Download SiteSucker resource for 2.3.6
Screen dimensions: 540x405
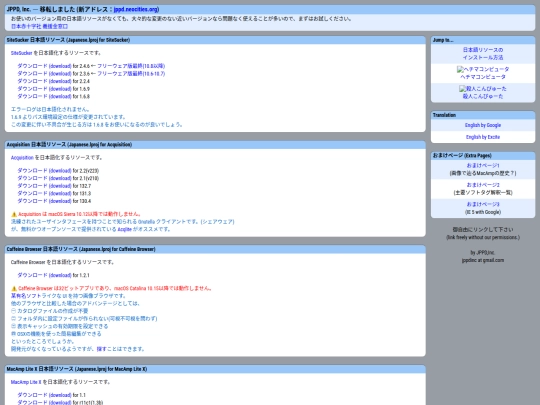44,73
